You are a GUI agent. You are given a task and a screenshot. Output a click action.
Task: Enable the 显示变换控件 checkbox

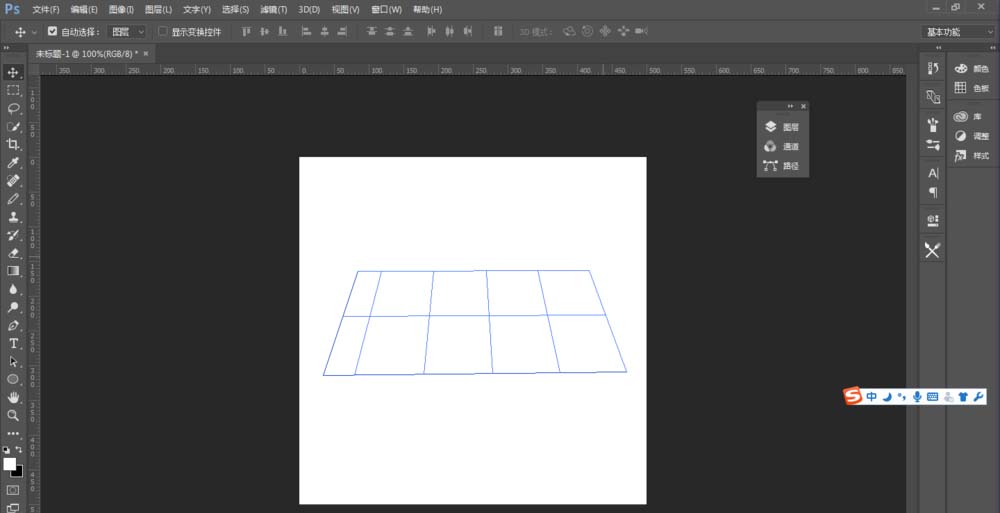pyautogui.click(x=164, y=32)
